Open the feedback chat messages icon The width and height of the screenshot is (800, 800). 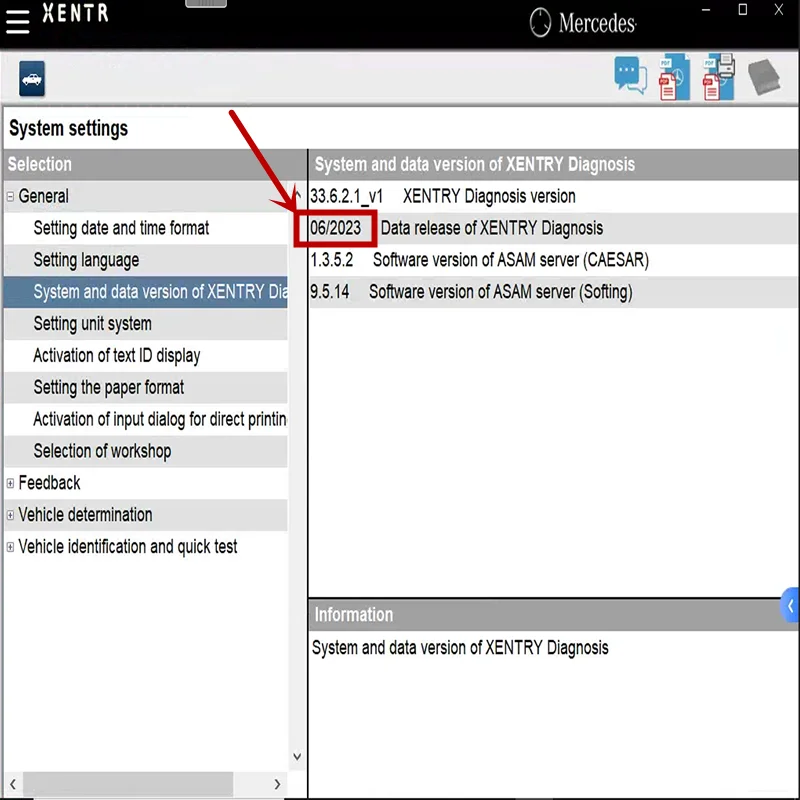[x=629, y=75]
